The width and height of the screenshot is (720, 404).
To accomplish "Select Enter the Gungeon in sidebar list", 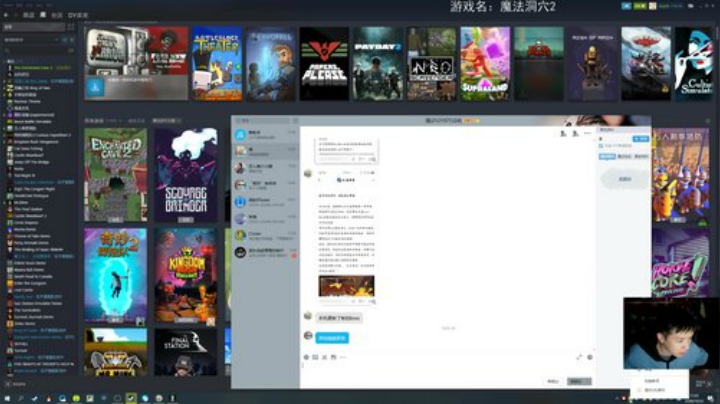I will 31,283.
